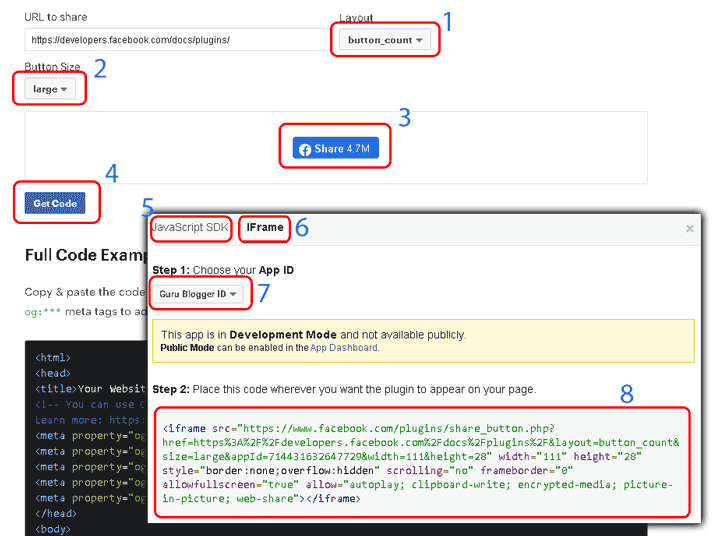Click the 'Learn more: https' comment line
This screenshot has height=536, width=720.
[x=90, y=420]
